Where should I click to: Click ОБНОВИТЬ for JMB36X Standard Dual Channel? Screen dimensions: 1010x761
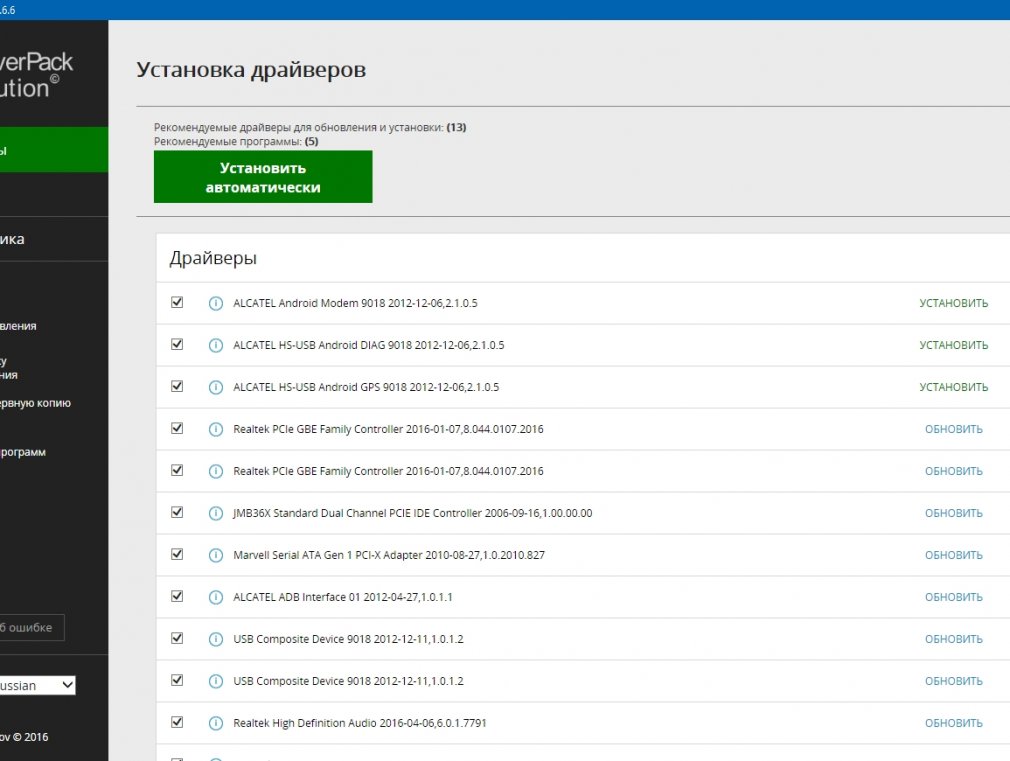(953, 514)
